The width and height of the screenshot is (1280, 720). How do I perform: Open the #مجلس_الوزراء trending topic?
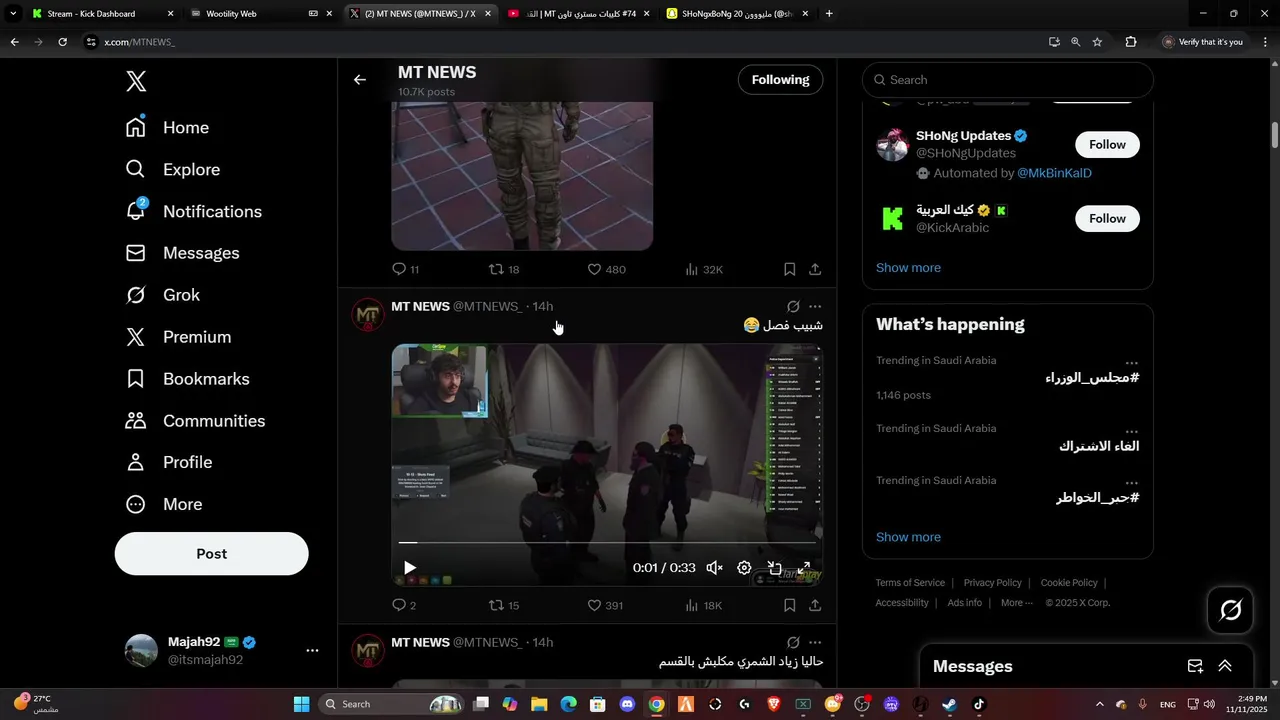click(1092, 377)
